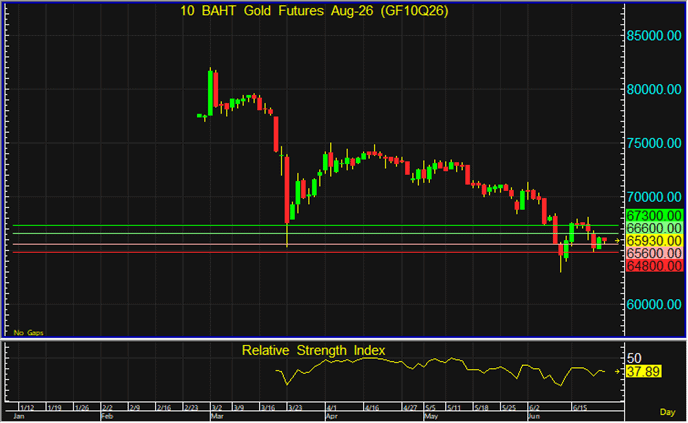Select the 2/23 date label
This screenshot has height=423, width=688.
pos(191,408)
